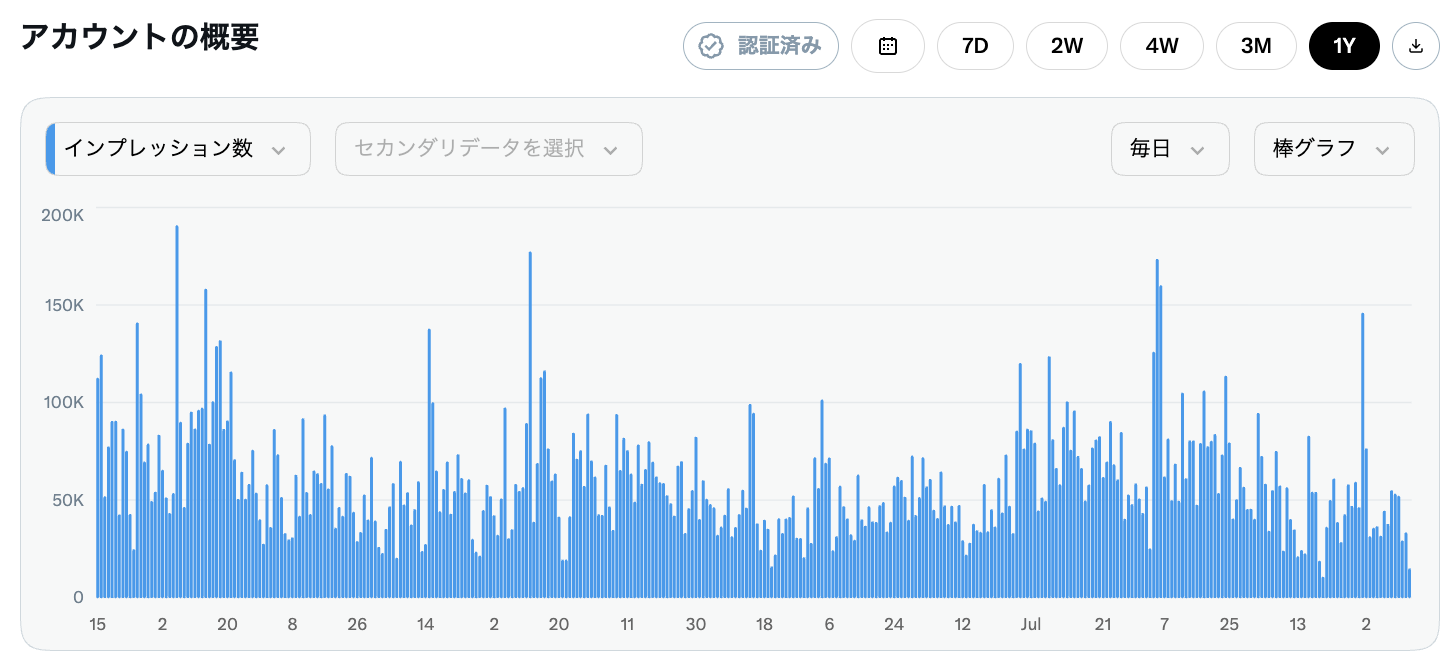Click the x-axis label 21
The image size is (1456, 667).
pyautogui.click(x=1103, y=624)
